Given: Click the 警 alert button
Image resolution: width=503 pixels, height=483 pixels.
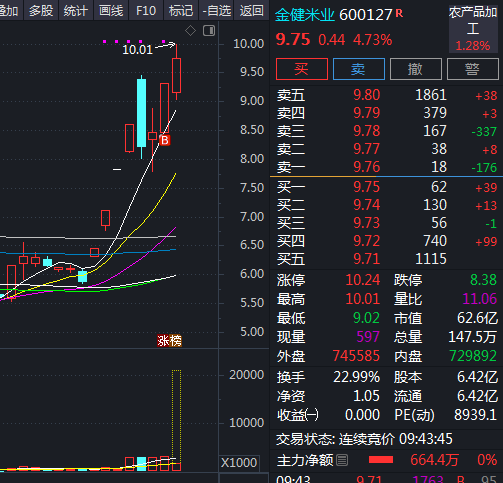Looking at the screenshot, I should coord(473,69).
